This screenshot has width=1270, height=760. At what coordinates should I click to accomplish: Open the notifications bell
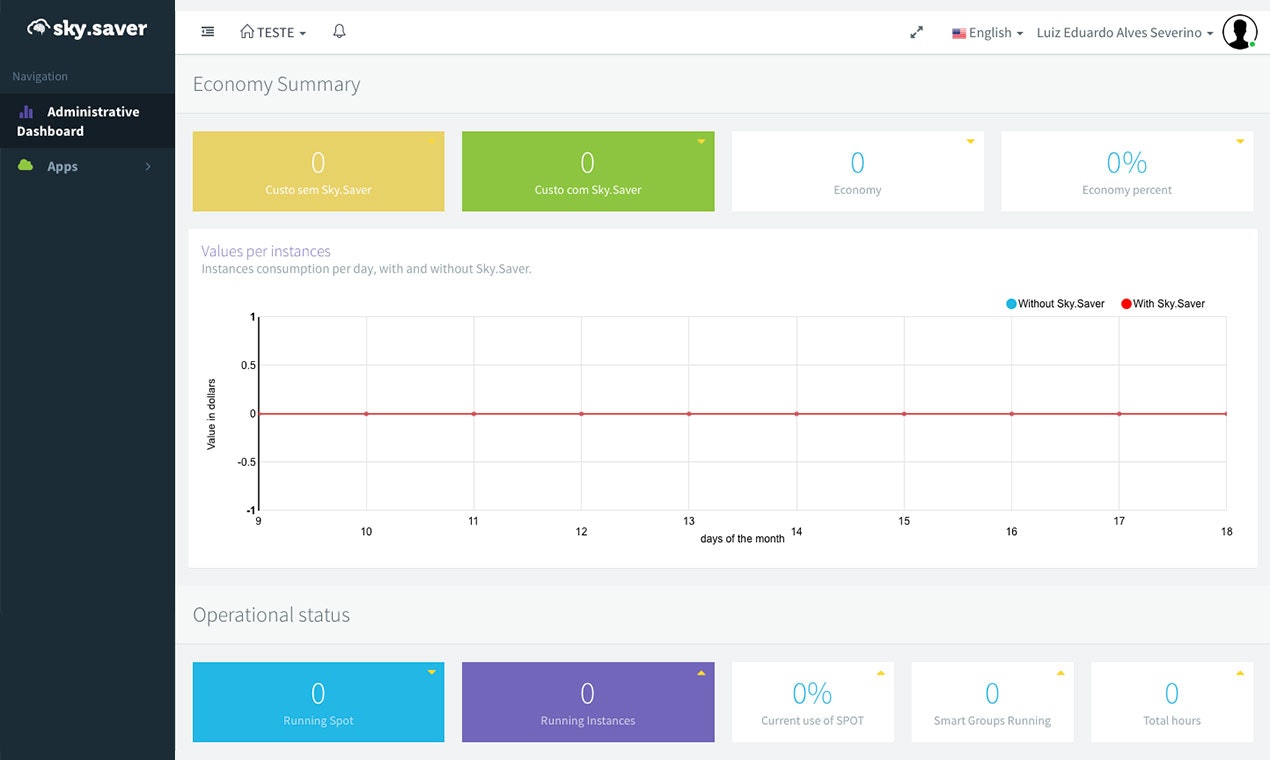339,31
